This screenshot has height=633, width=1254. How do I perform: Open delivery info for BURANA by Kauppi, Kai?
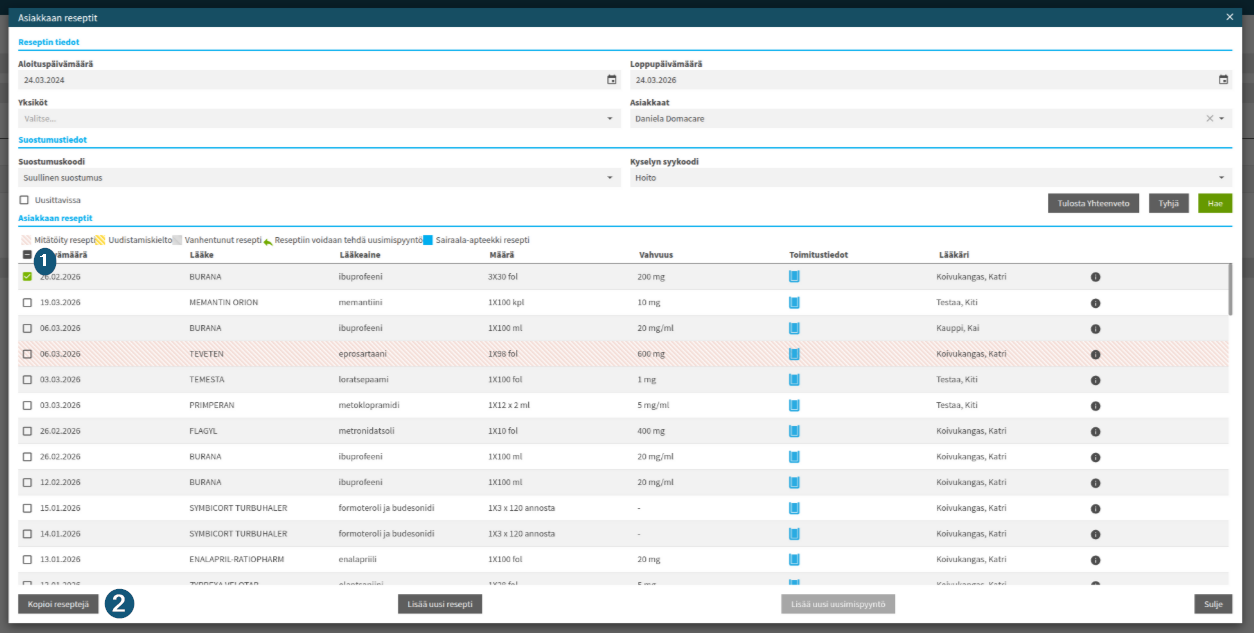pos(794,328)
